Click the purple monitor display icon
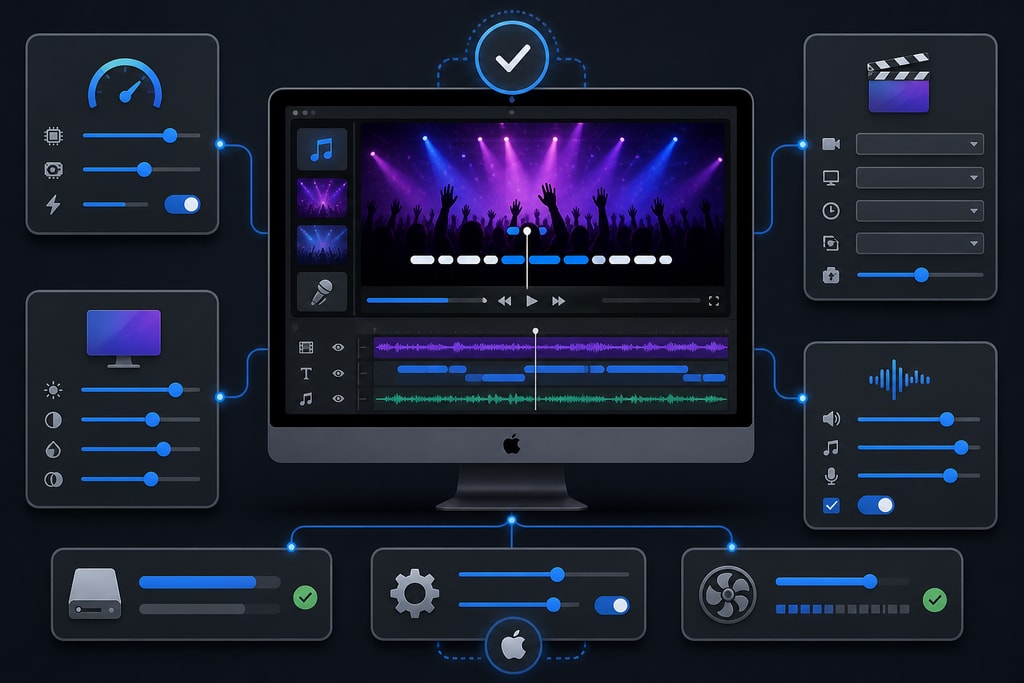1024x683 pixels. (123, 338)
